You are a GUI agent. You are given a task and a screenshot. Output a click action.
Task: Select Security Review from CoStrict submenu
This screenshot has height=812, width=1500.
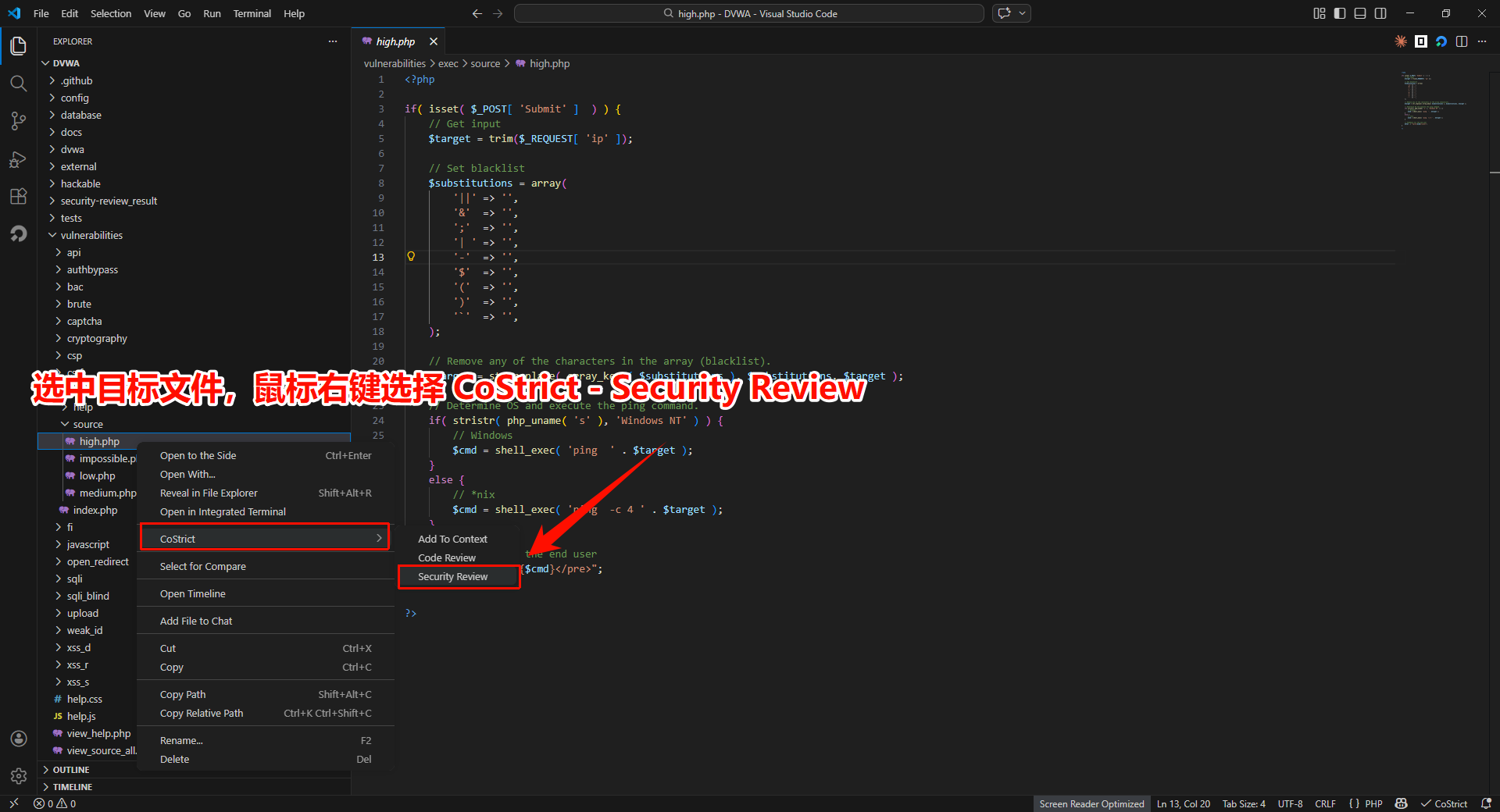453,577
